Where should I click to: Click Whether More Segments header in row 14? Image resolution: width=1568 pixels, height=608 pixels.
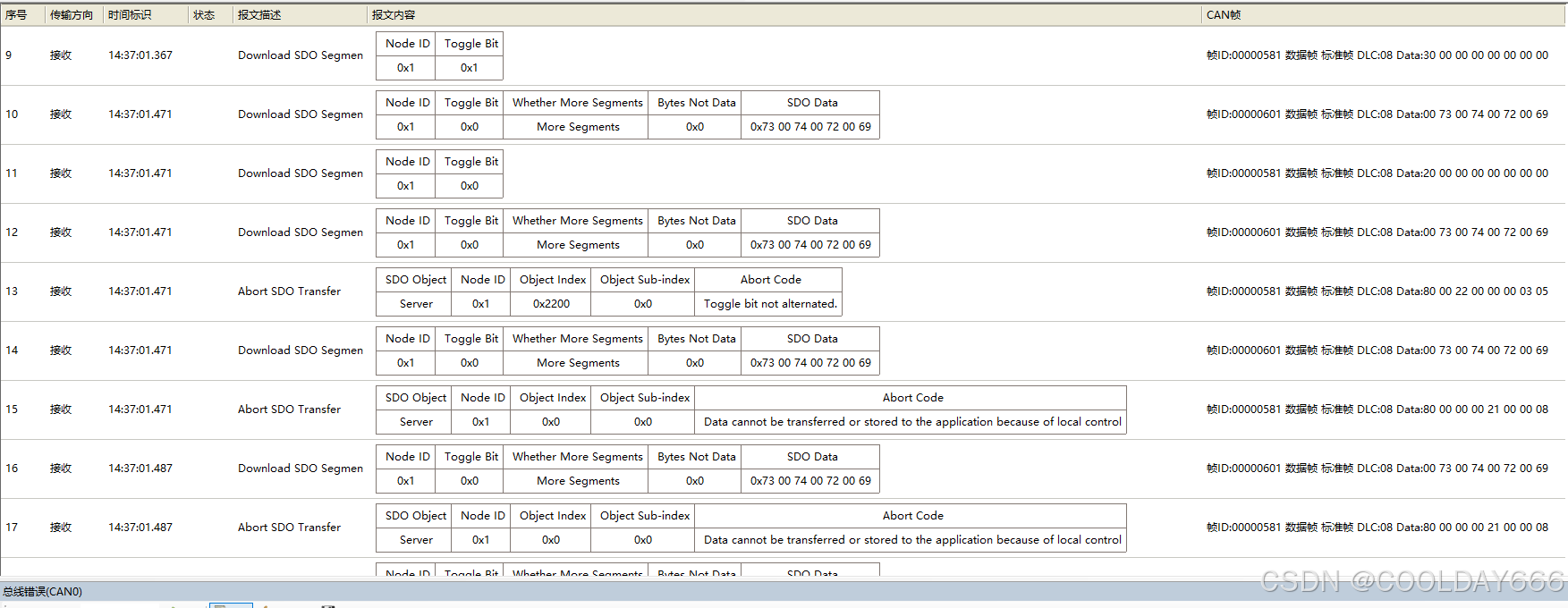coord(578,339)
